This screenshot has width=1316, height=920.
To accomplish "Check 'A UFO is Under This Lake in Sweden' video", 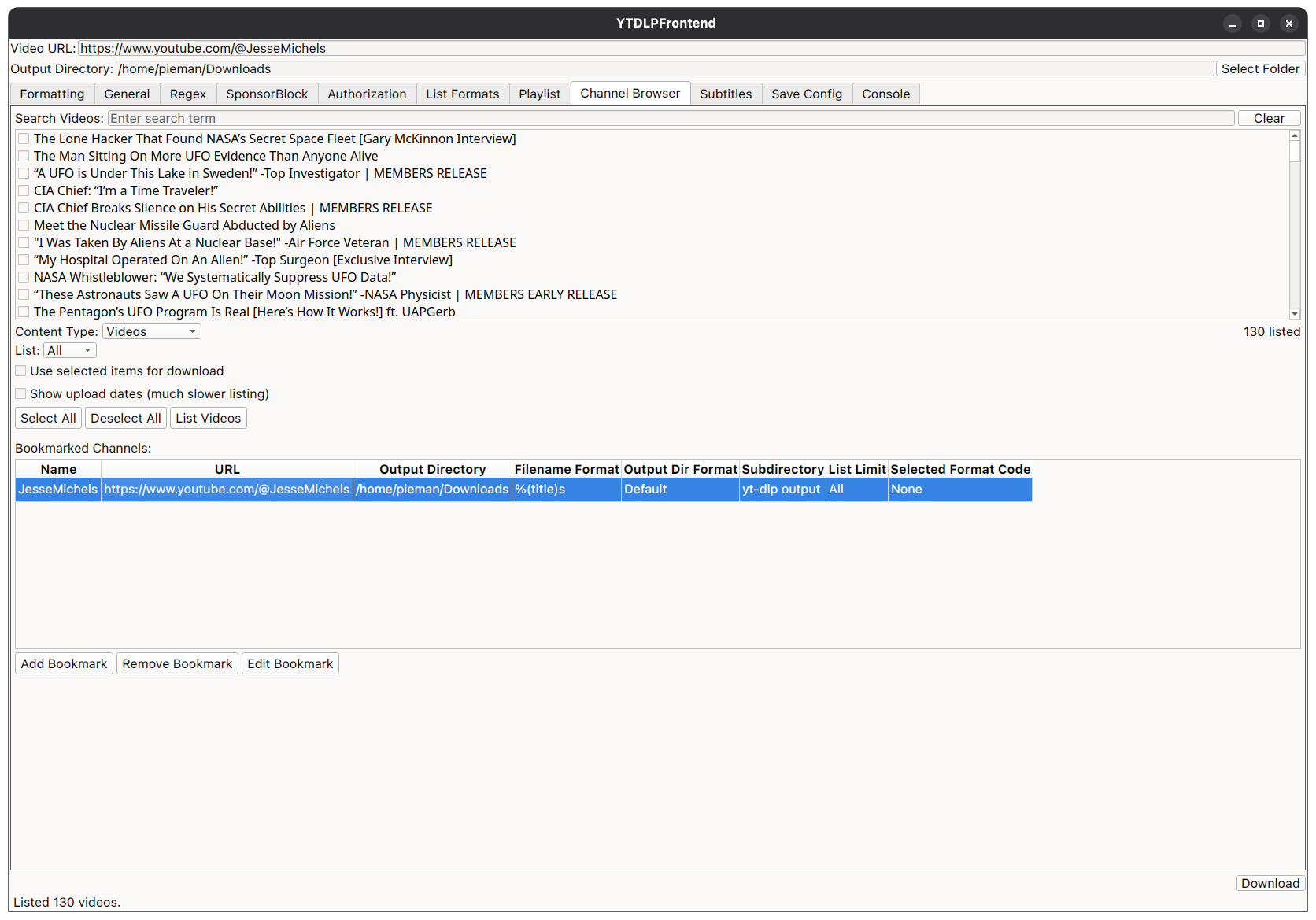I will point(24,173).
